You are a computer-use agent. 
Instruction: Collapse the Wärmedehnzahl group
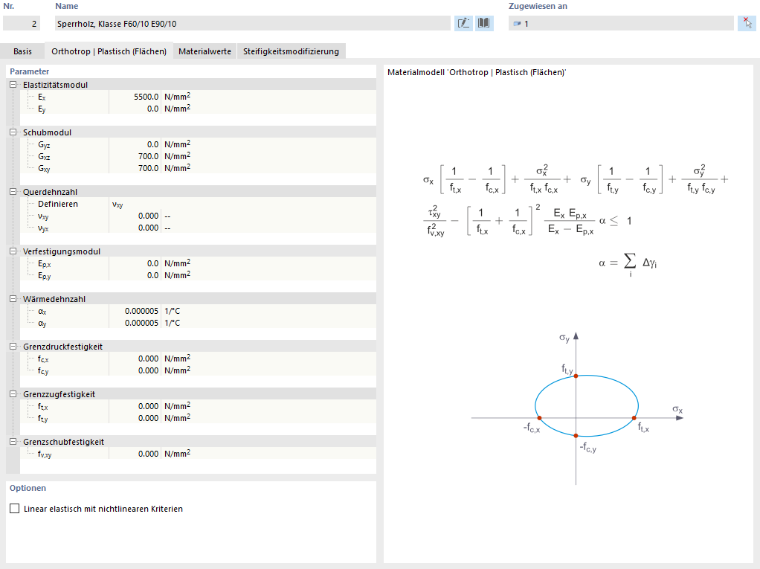[x=13, y=299]
